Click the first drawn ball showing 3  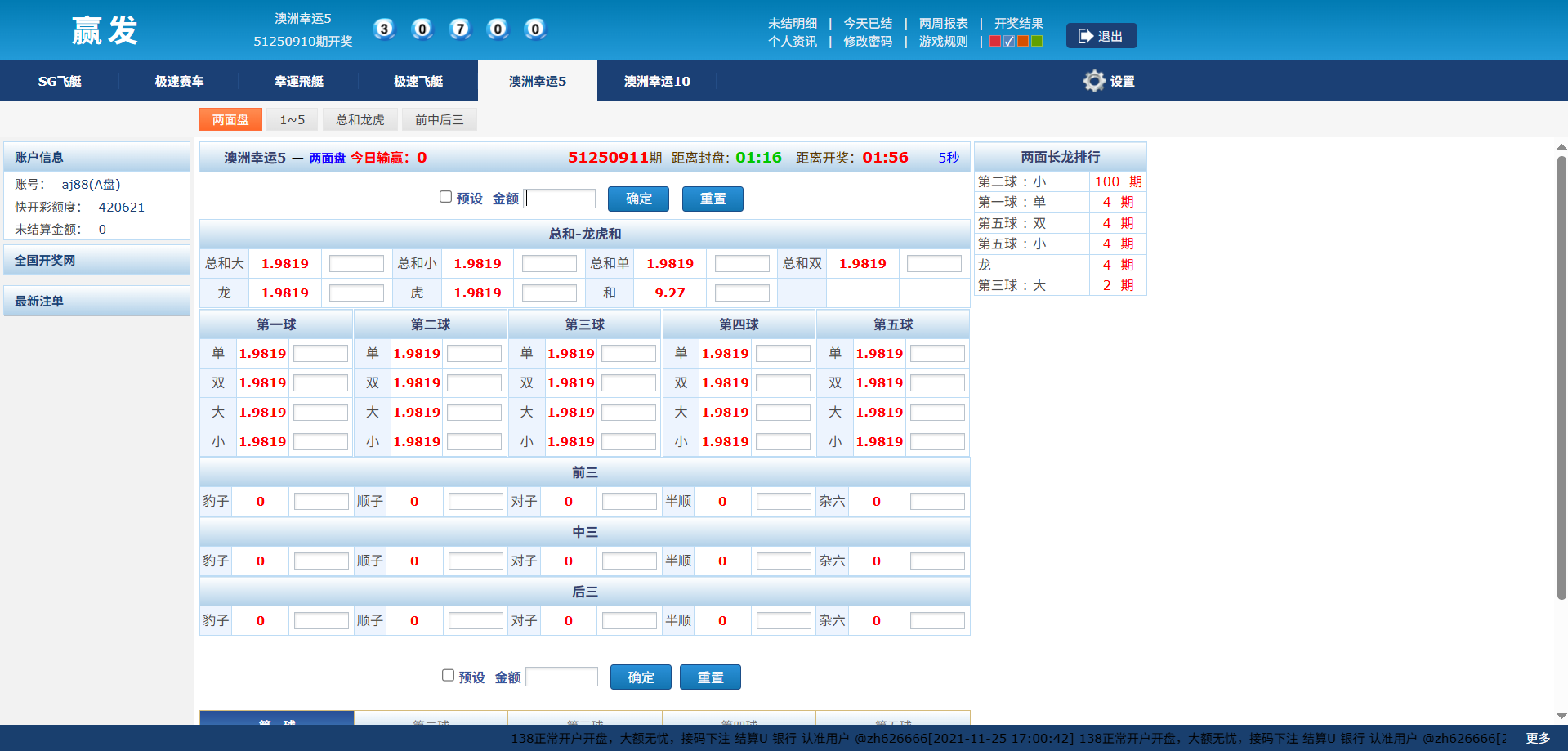click(x=384, y=29)
